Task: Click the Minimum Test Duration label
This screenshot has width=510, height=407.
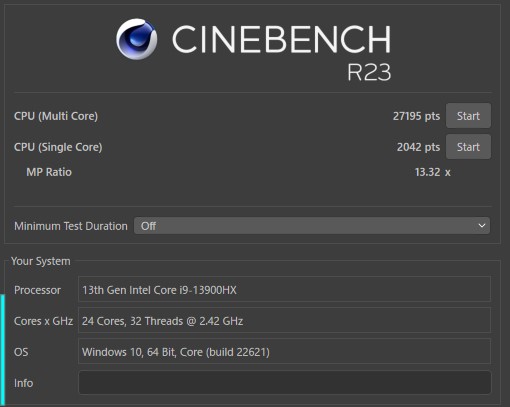Action: coord(71,226)
